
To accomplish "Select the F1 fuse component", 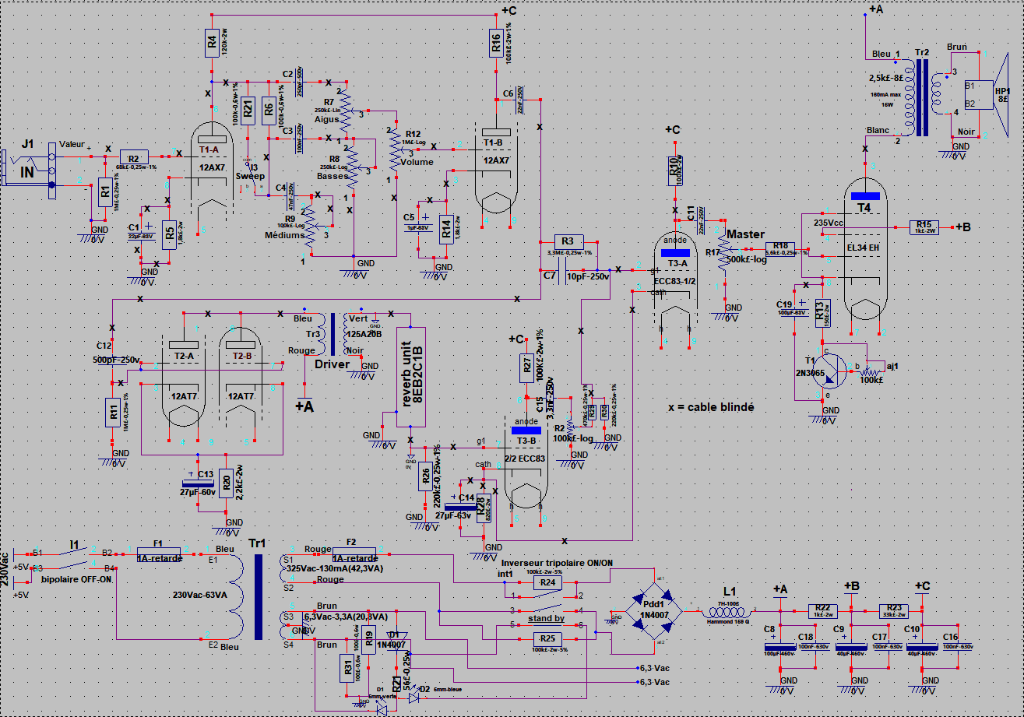I will pyautogui.click(x=158, y=553).
